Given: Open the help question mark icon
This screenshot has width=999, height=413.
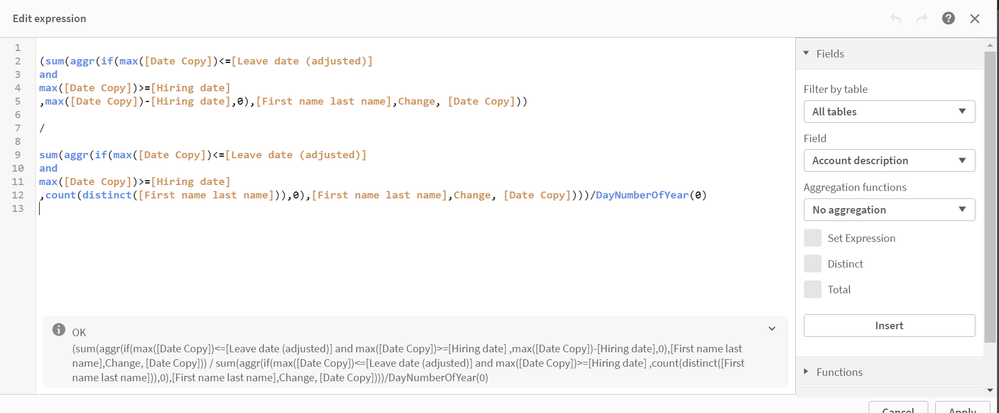Looking at the screenshot, I should pyautogui.click(x=949, y=18).
